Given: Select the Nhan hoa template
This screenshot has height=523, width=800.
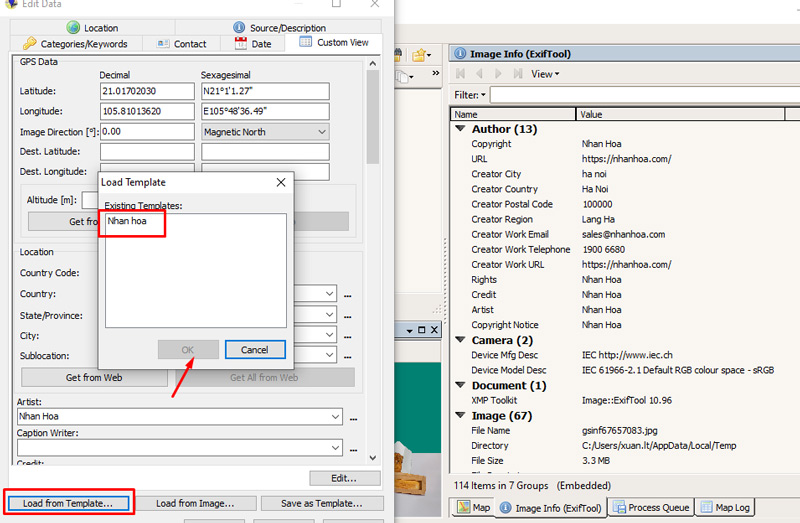Looking at the screenshot, I should (x=121, y=221).
